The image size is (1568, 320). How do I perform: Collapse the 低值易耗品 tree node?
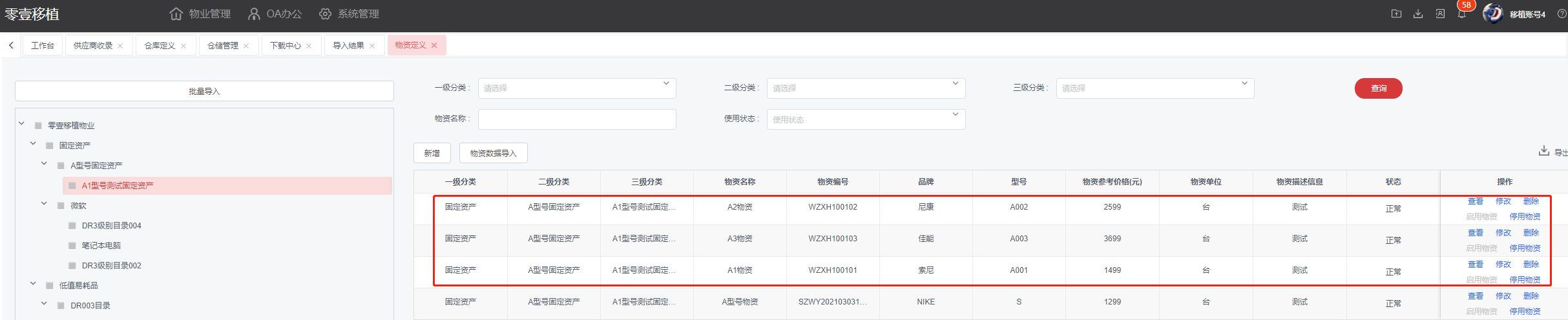33,283
